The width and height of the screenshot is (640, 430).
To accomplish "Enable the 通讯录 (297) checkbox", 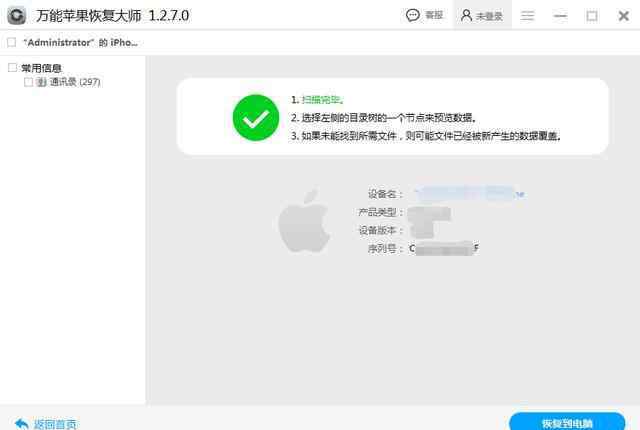I will pos(29,82).
